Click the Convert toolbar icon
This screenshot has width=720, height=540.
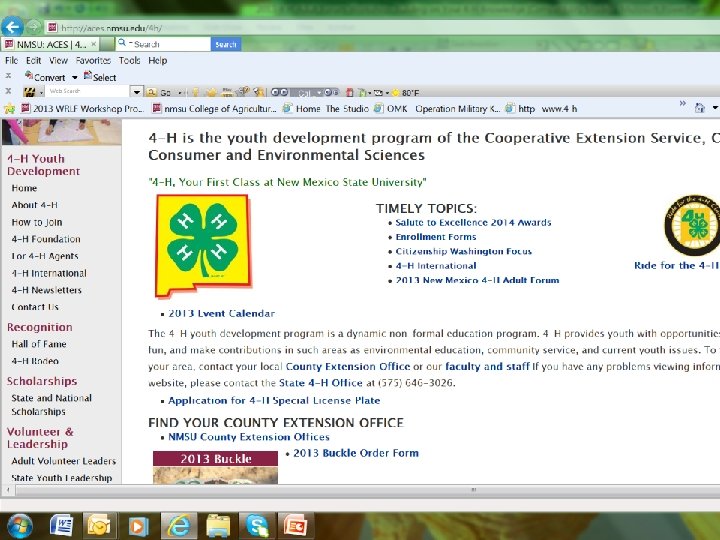(29, 76)
